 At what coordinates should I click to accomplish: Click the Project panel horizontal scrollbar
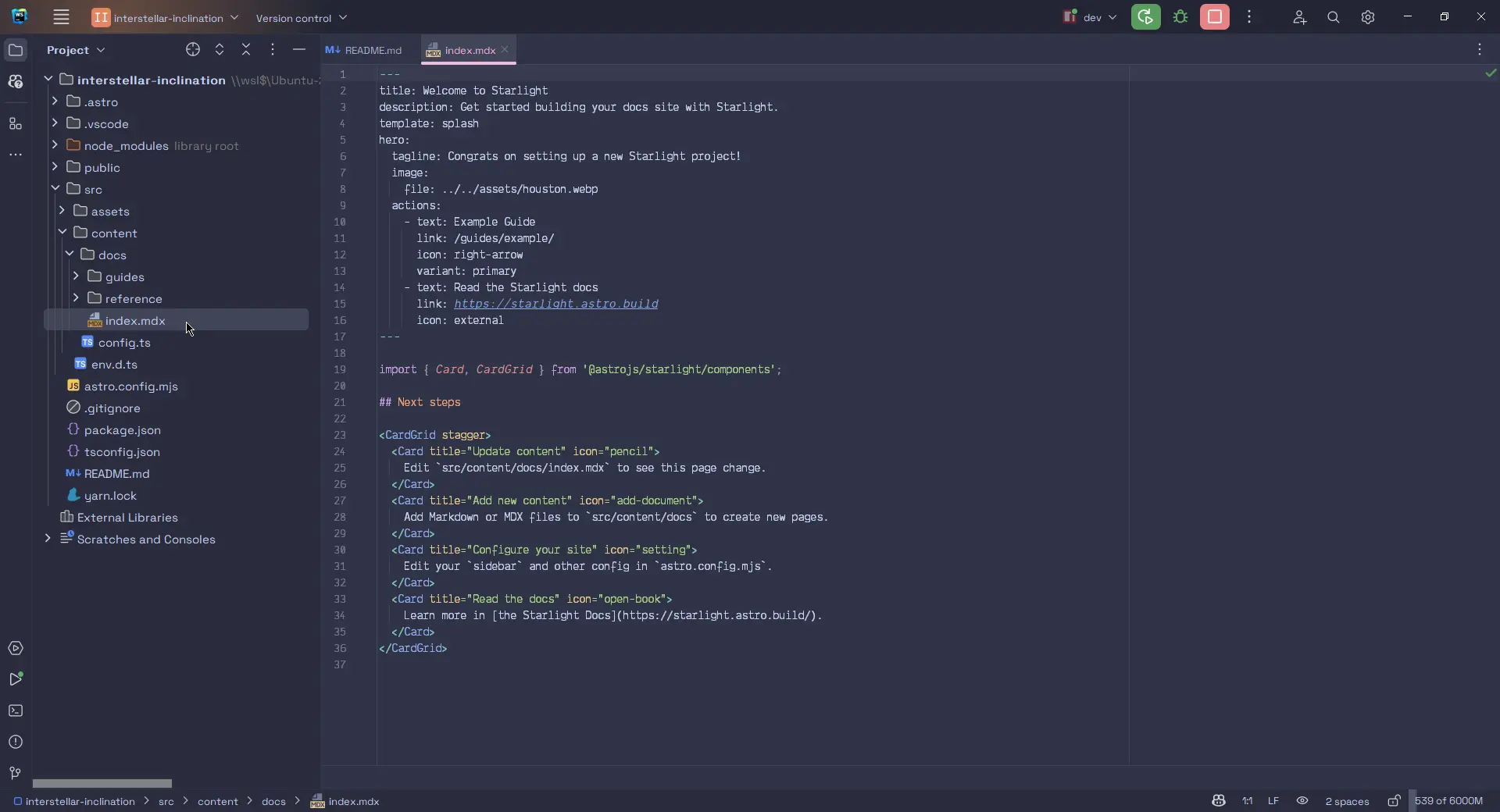click(x=102, y=783)
